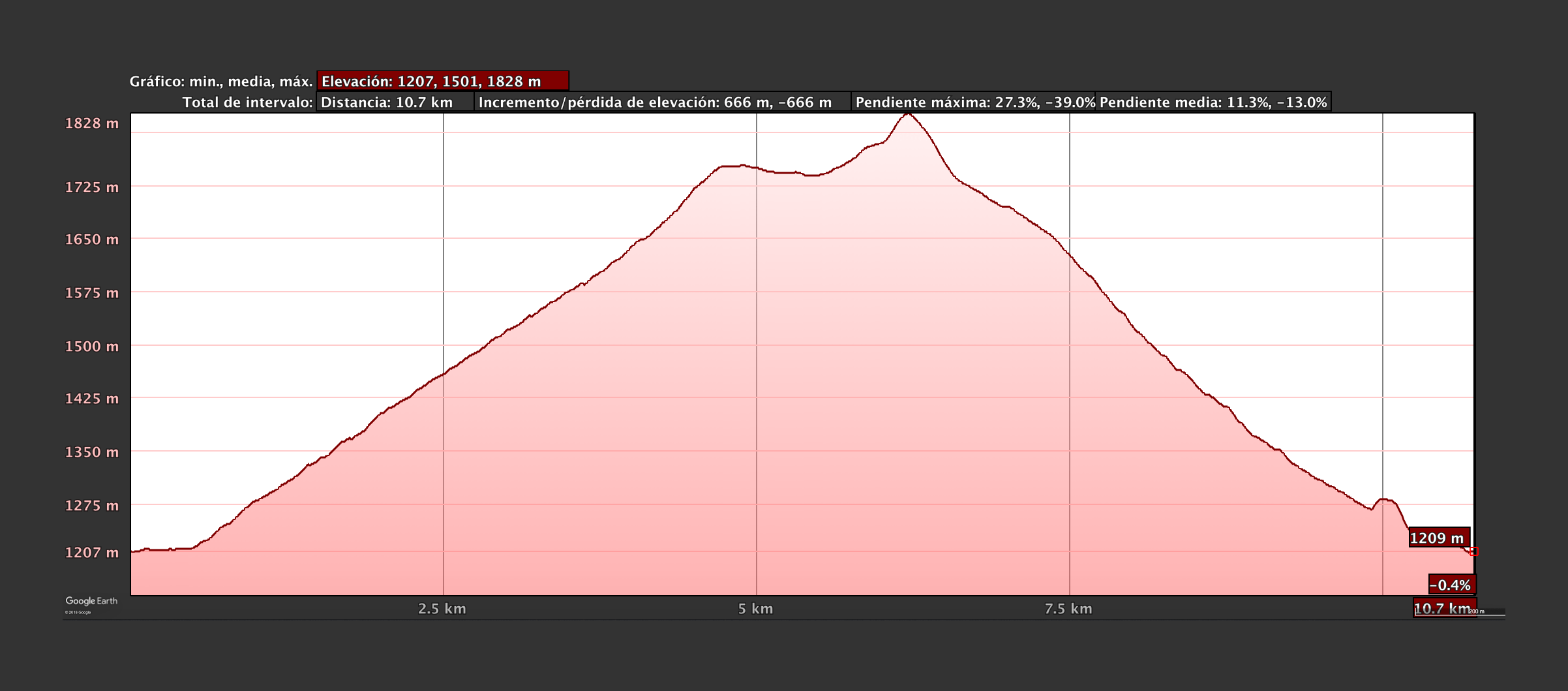Select the Elevación 1207, 1501, 1828 m box

[x=443, y=81]
